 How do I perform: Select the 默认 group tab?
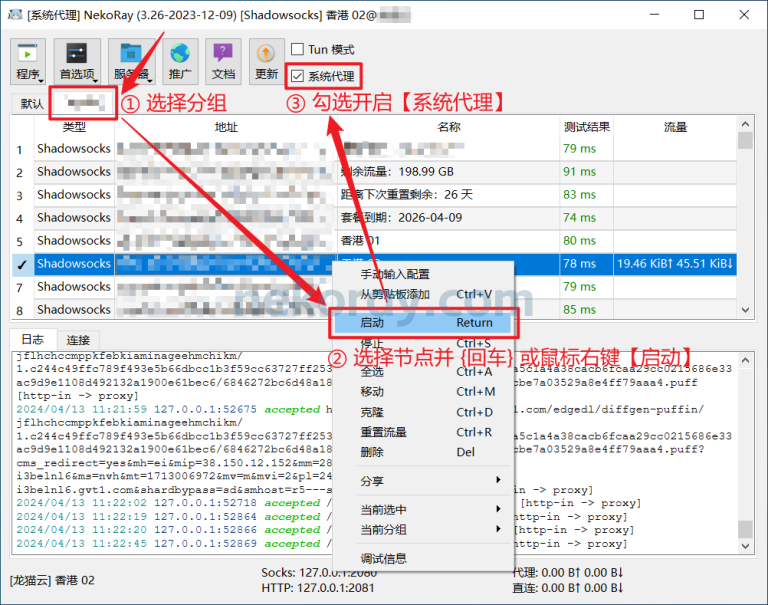[32, 103]
